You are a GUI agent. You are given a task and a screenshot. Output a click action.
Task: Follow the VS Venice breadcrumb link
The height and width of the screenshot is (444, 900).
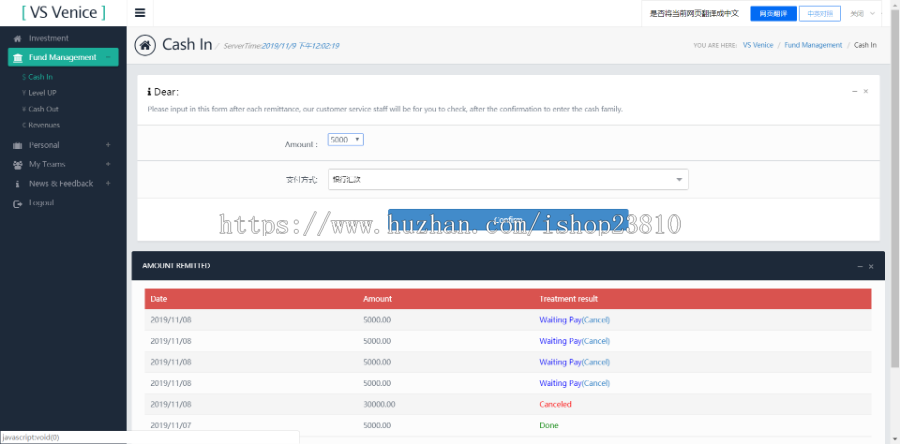tap(758, 45)
